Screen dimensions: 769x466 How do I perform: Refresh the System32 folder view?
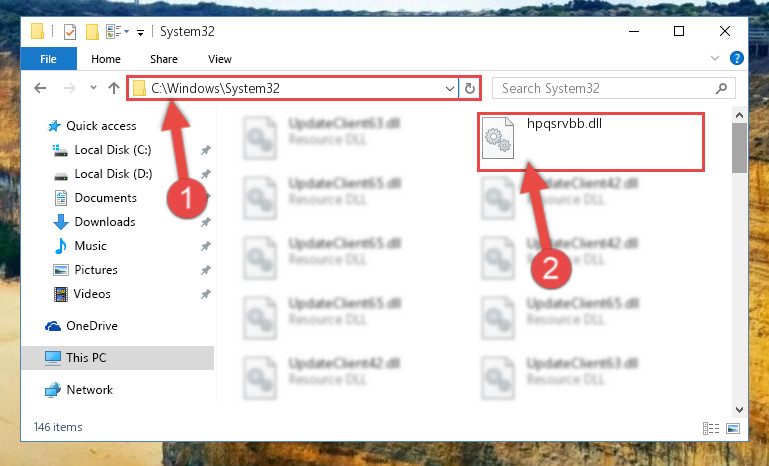pyautogui.click(x=470, y=88)
